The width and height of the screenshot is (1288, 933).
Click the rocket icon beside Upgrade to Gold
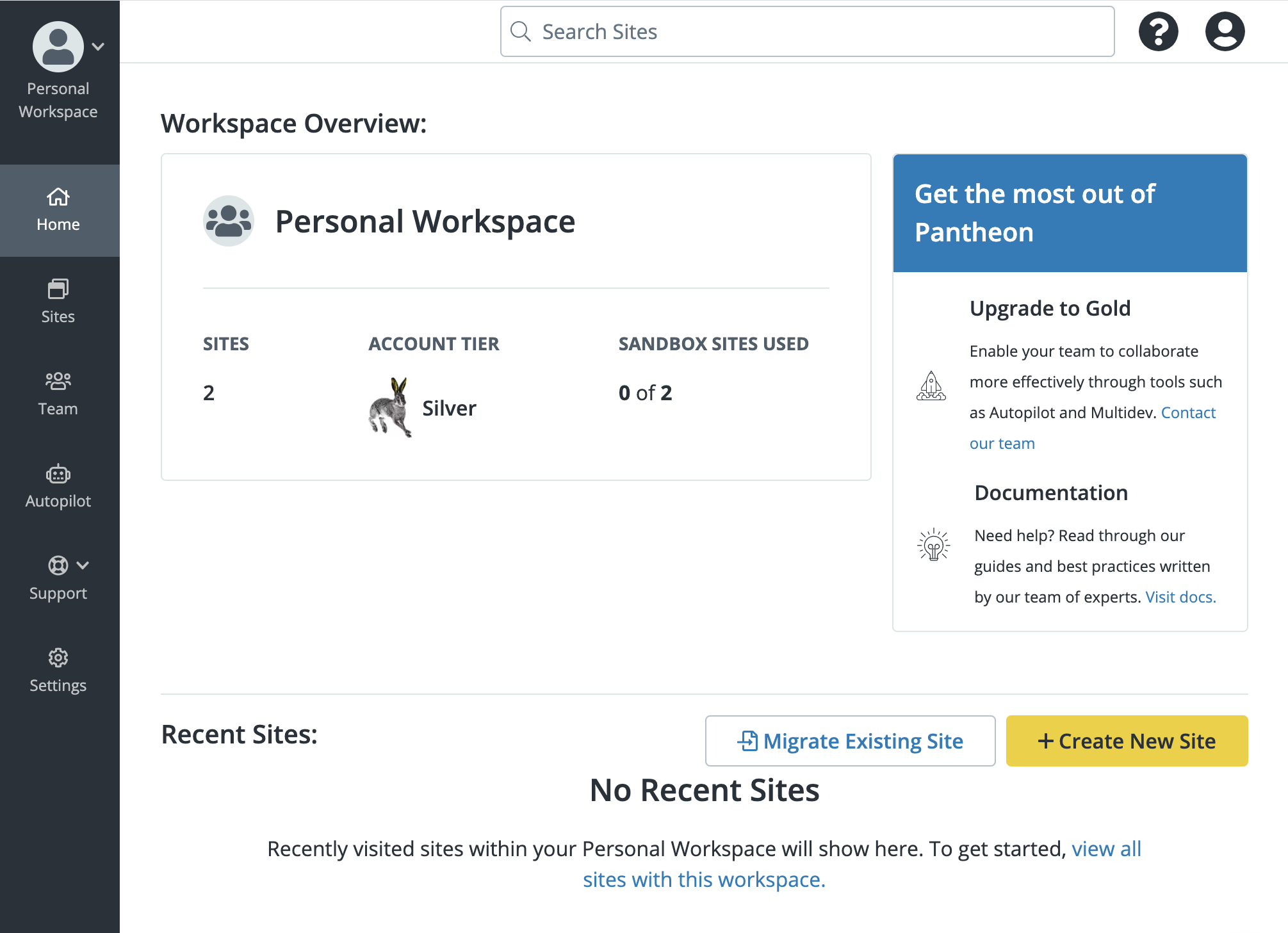pyautogui.click(x=932, y=386)
